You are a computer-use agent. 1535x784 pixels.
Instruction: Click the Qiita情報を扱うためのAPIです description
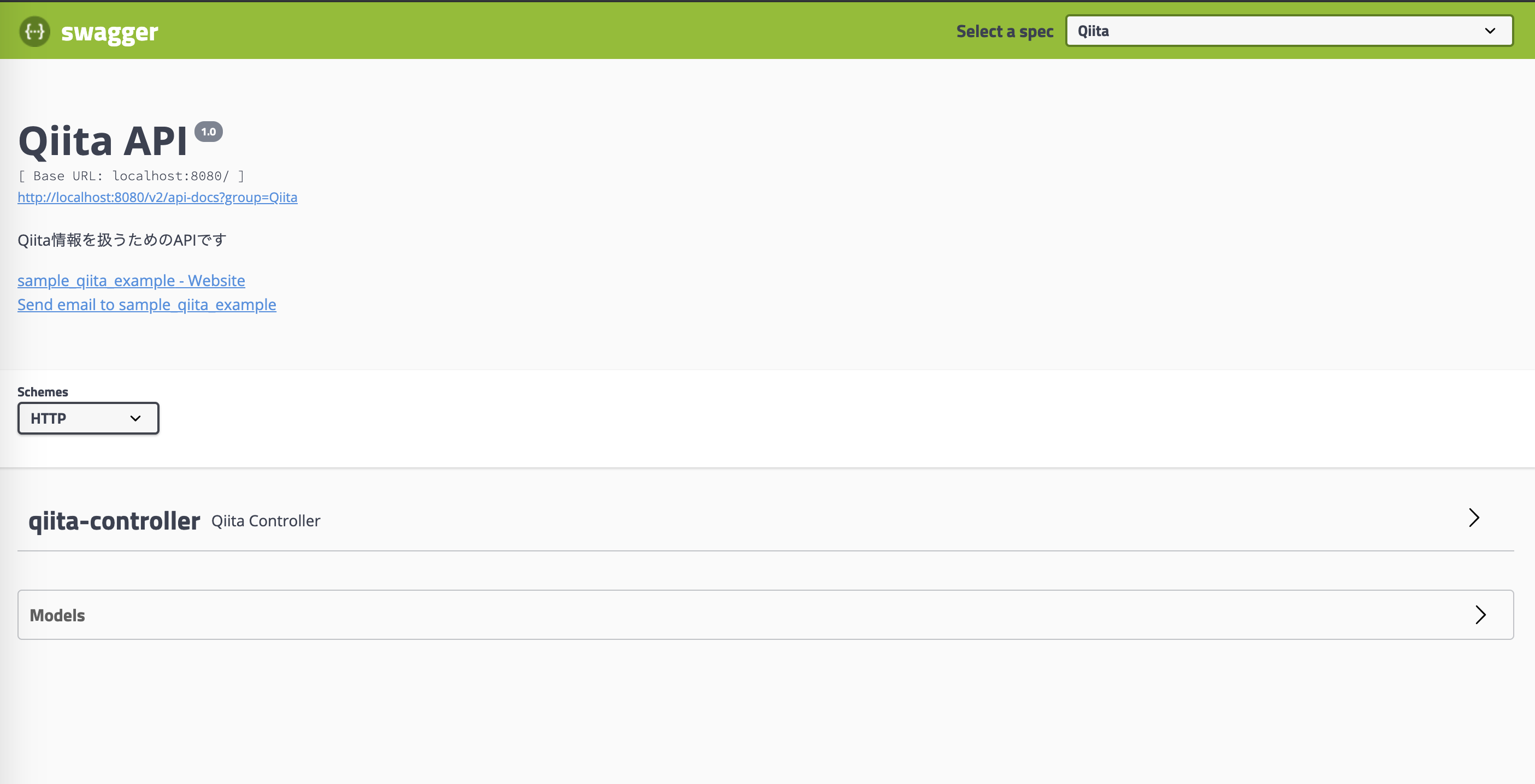point(122,240)
